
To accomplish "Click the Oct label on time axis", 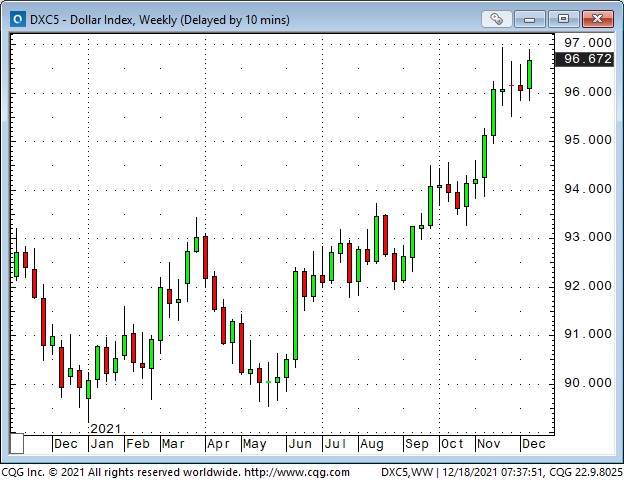I will click(x=452, y=444).
